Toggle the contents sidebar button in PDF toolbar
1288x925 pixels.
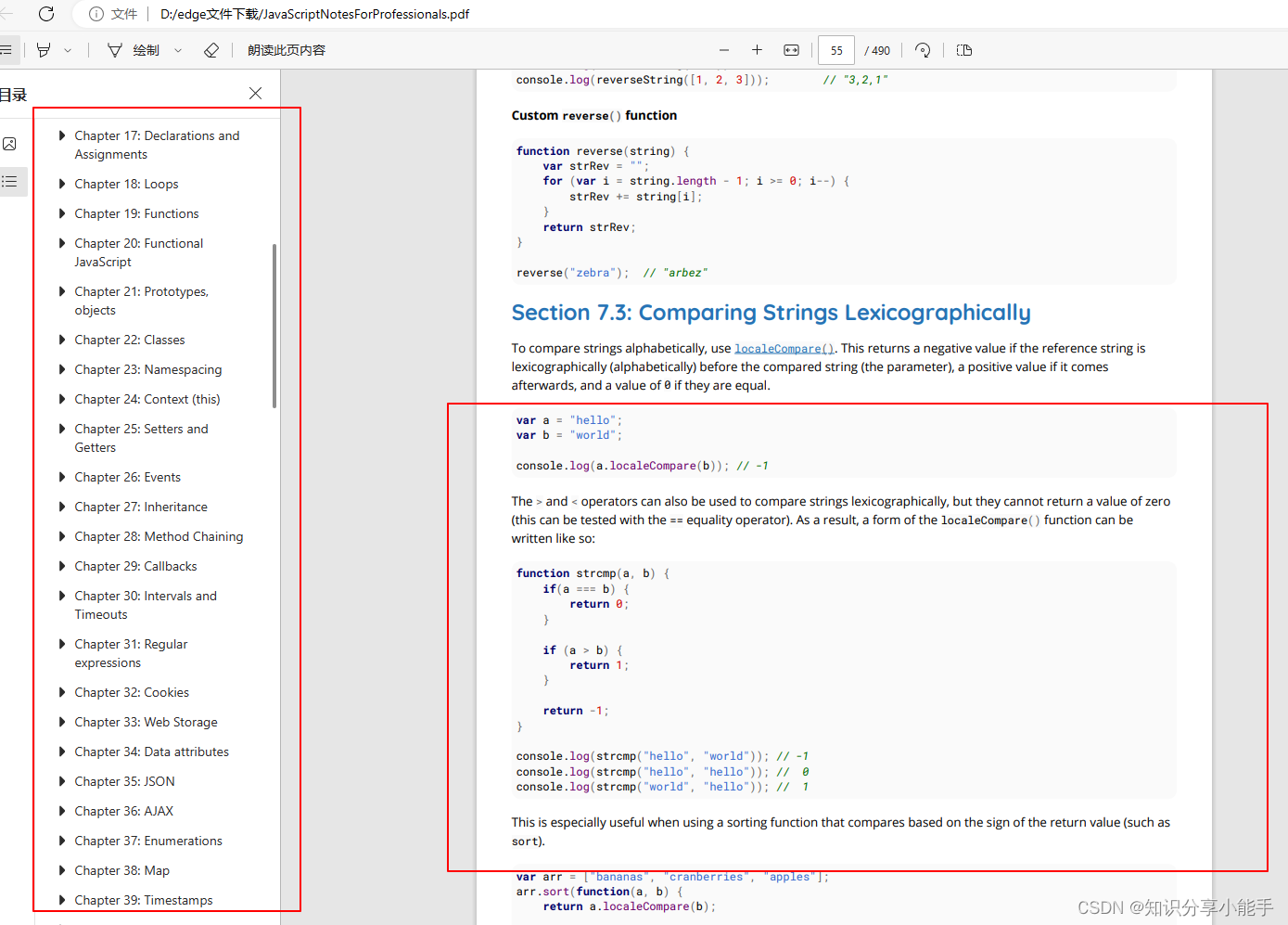(6, 50)
